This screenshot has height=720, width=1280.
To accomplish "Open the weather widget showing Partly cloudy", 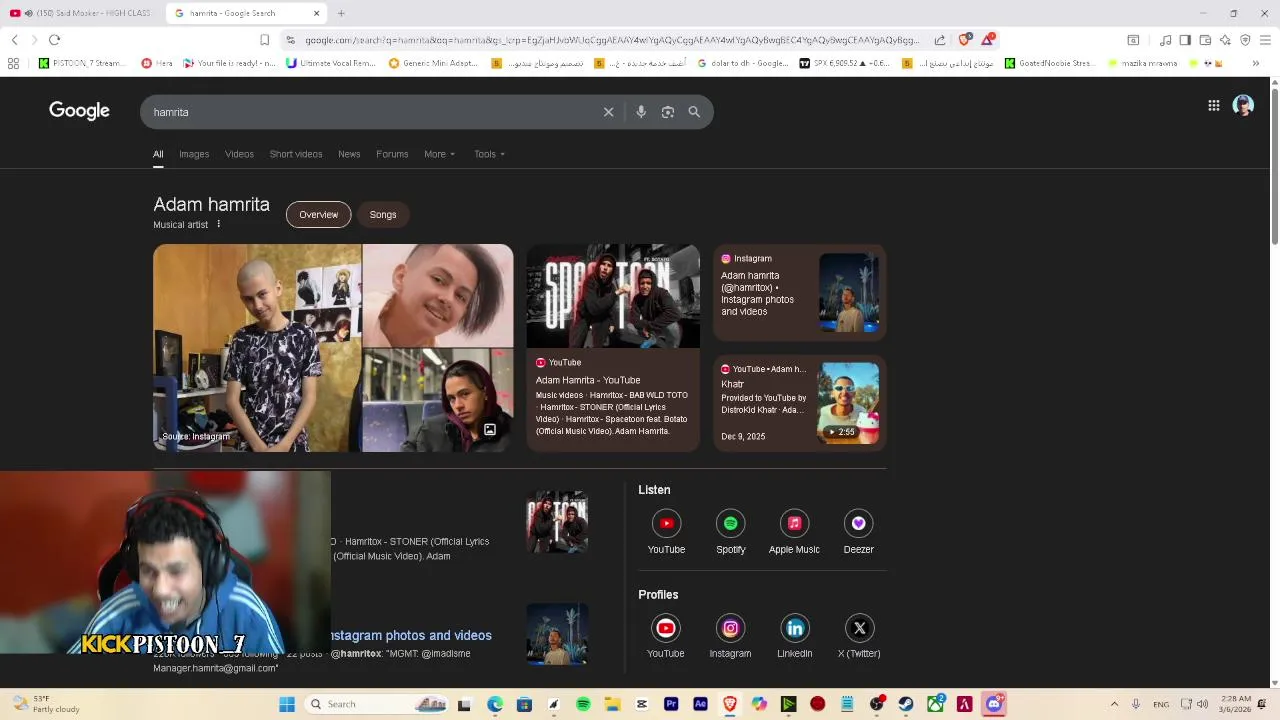I will pyautogui.click(x=45, y=704).
